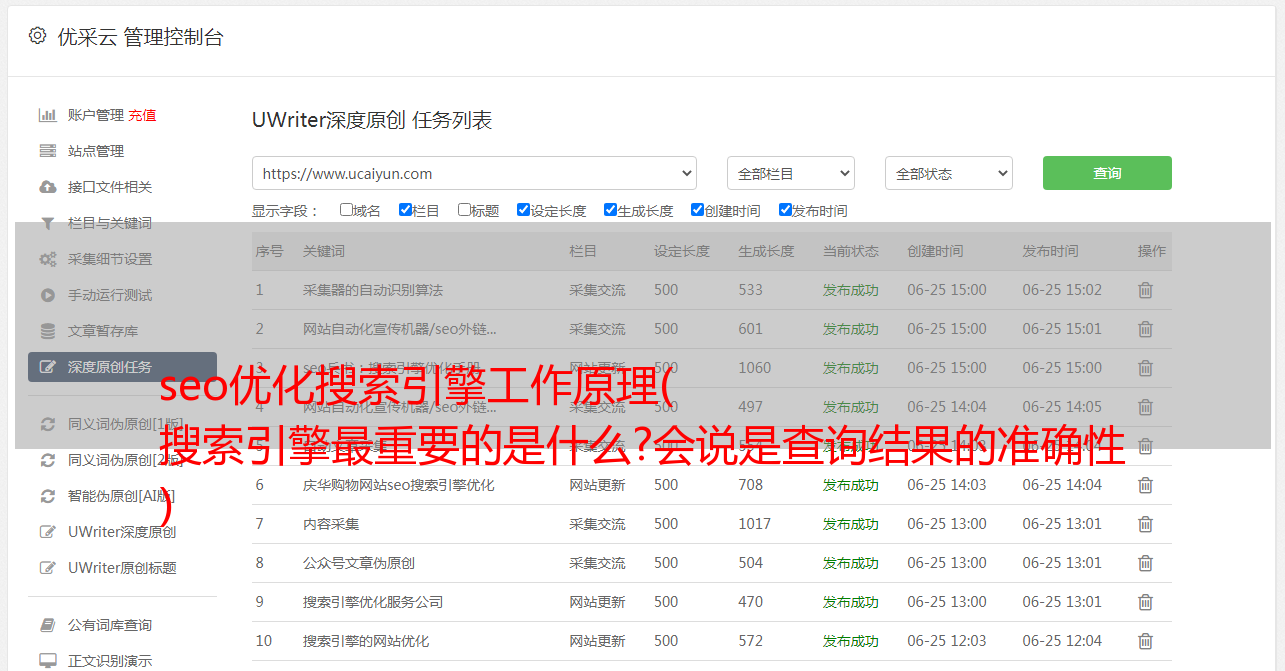Go to UWriter原创标题 sidebar item
Viewport: 1285px width, 671px height.
click(x=122, y=568)
